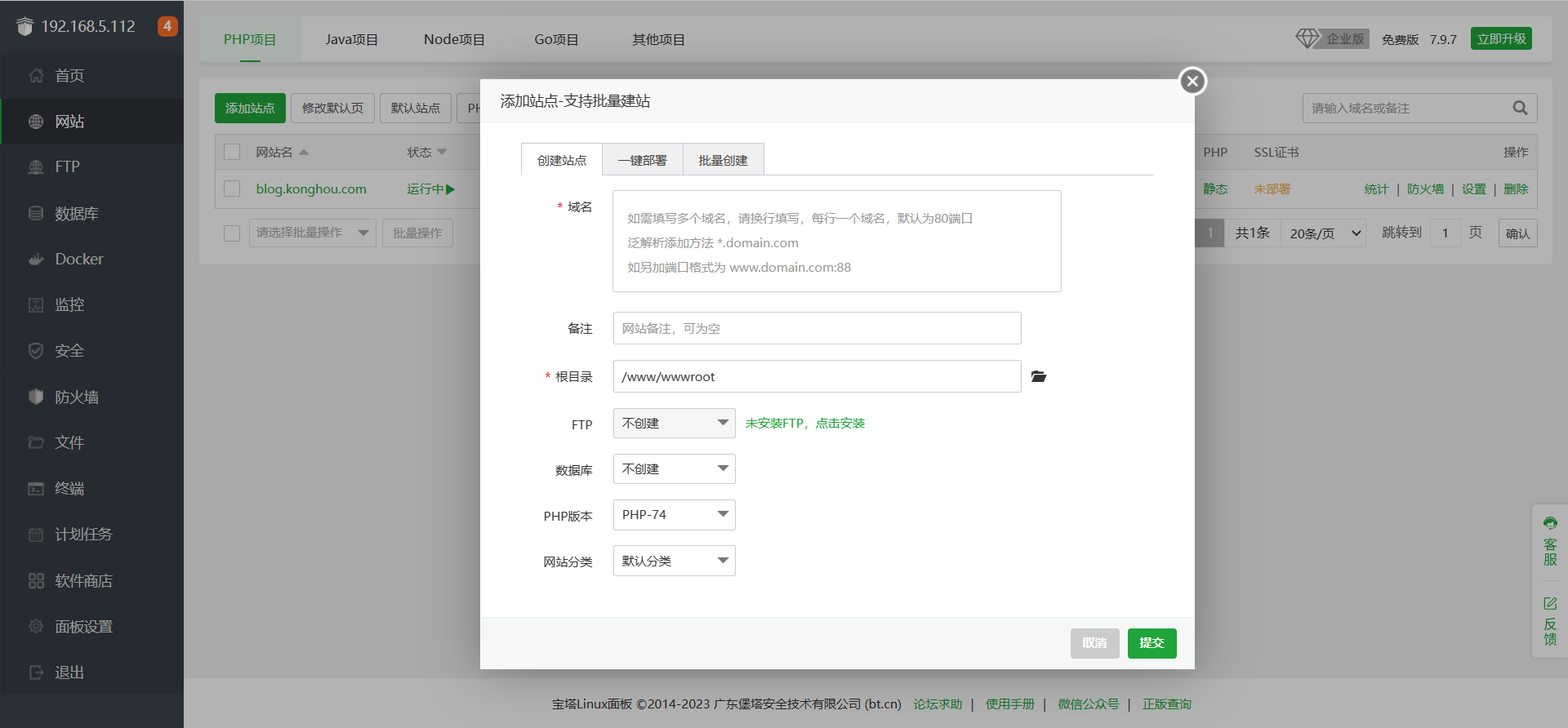Image resolution: width=1568 pixels, height=728 pixels.
Task: Click the shield check icon beside 安全
Action: (36, 351)
